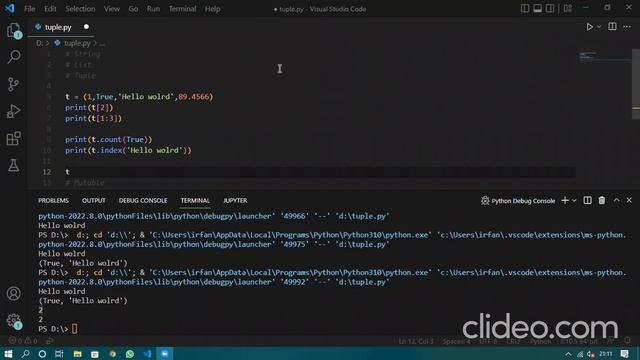Click VS Code icon in taskbar

tap(147, 354)
